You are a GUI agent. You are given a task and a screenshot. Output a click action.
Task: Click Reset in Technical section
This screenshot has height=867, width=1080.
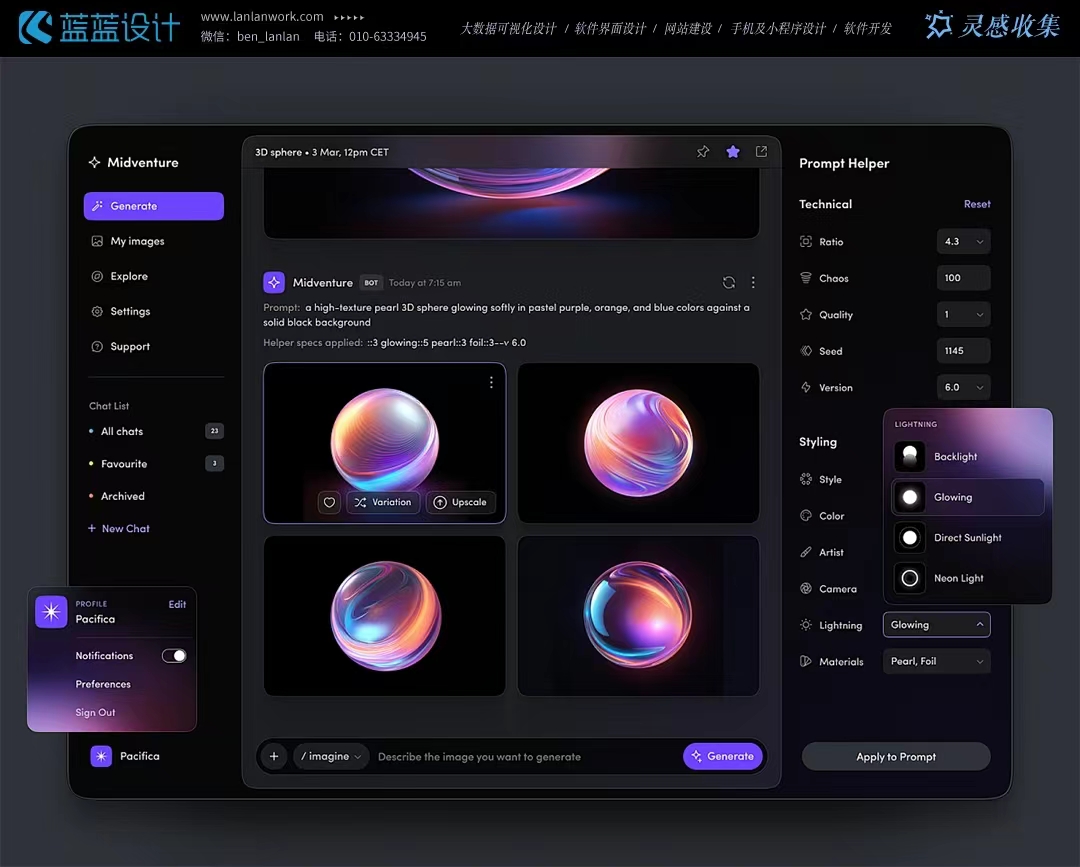coord(977,204)
